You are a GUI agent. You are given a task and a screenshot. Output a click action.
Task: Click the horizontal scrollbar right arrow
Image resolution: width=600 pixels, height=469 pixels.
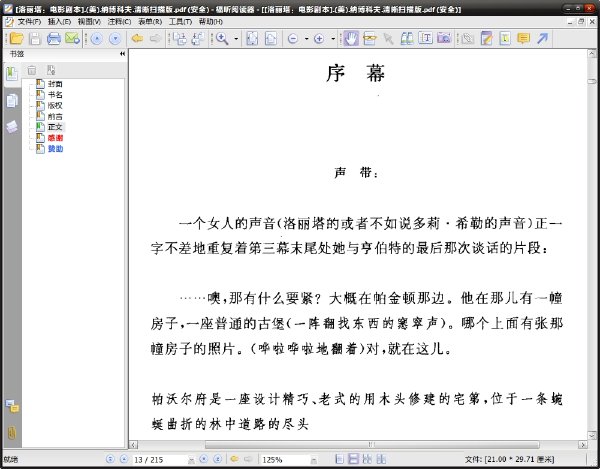click(x=583, y=445)
